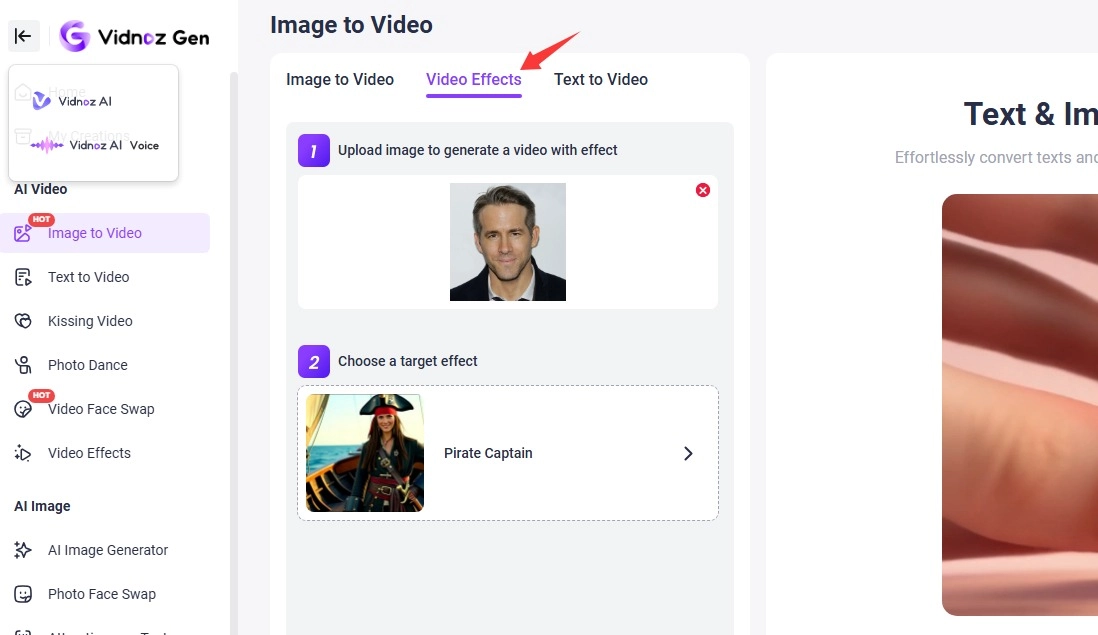The height and width of the screenshot is (635, 1098).
Task: Choose the Pirate Captain effect thumbnail
Action: pyautogui.click(x=364, y=453)
